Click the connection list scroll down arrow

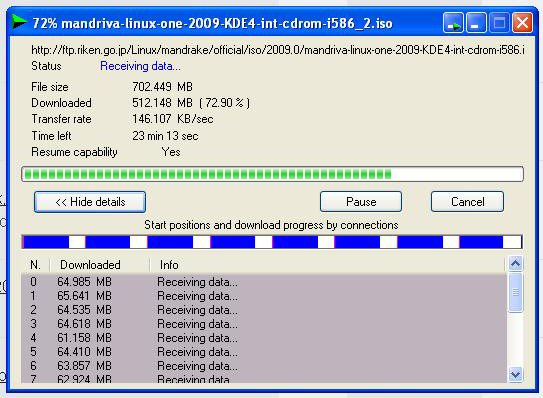pyautogui.click(x=515, y=374)
